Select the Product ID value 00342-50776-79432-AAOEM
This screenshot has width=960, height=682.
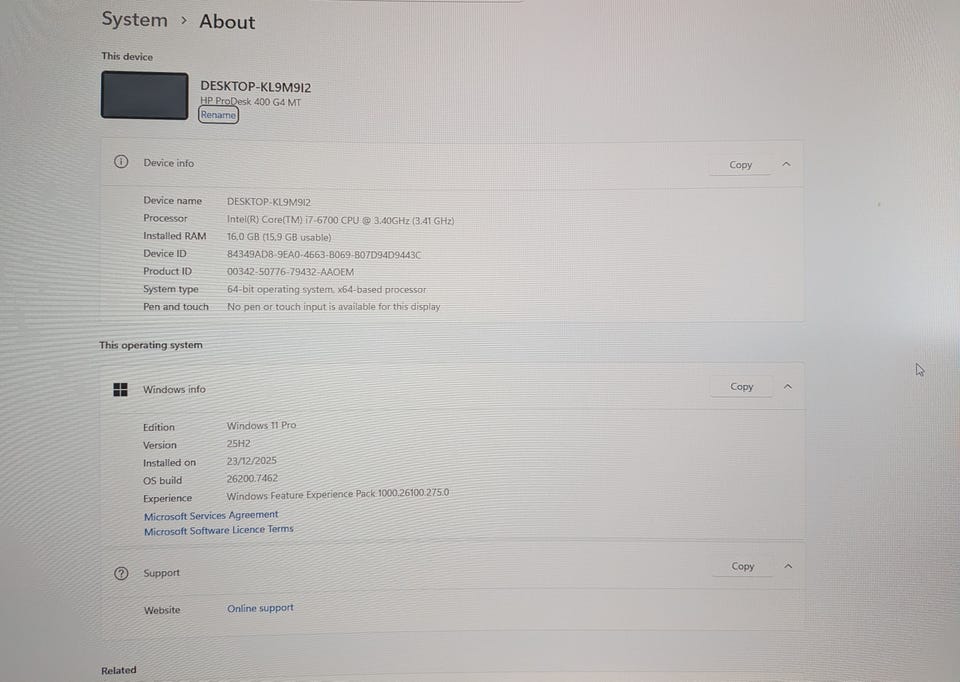pos(290,272)
